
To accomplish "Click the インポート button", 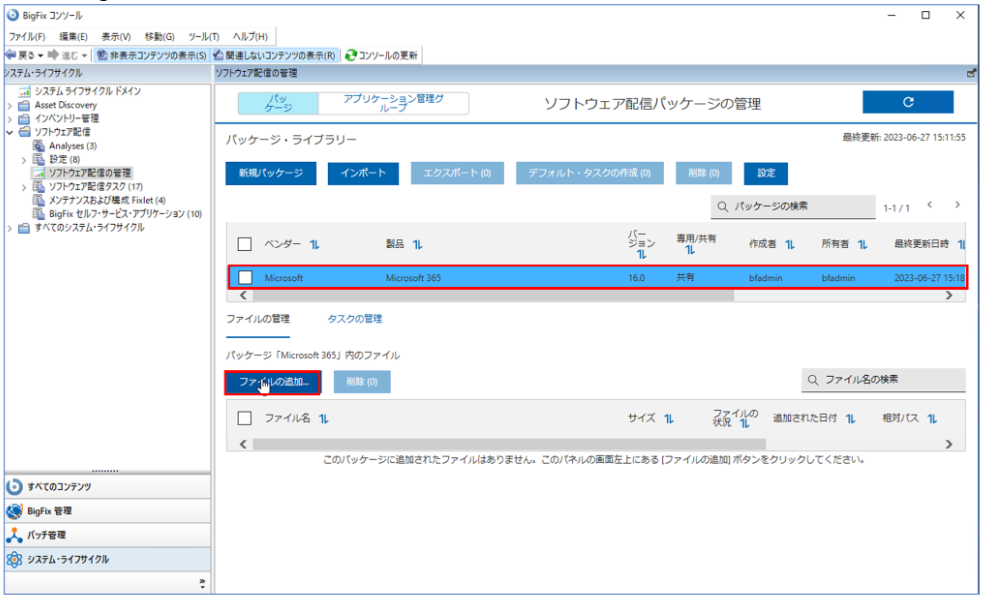I will [363, 173].
